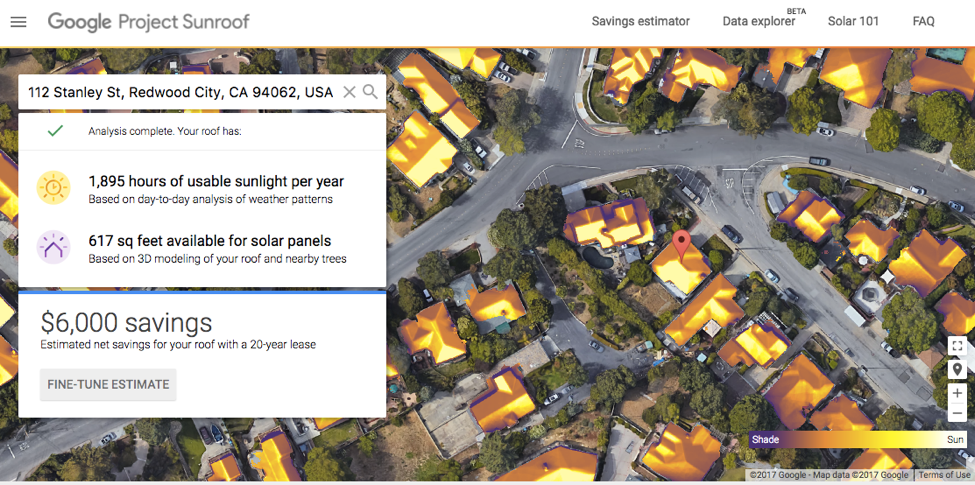Screen dimensions: 975x485
Task: Clear the address with the X icon
Action: (349, 92)
